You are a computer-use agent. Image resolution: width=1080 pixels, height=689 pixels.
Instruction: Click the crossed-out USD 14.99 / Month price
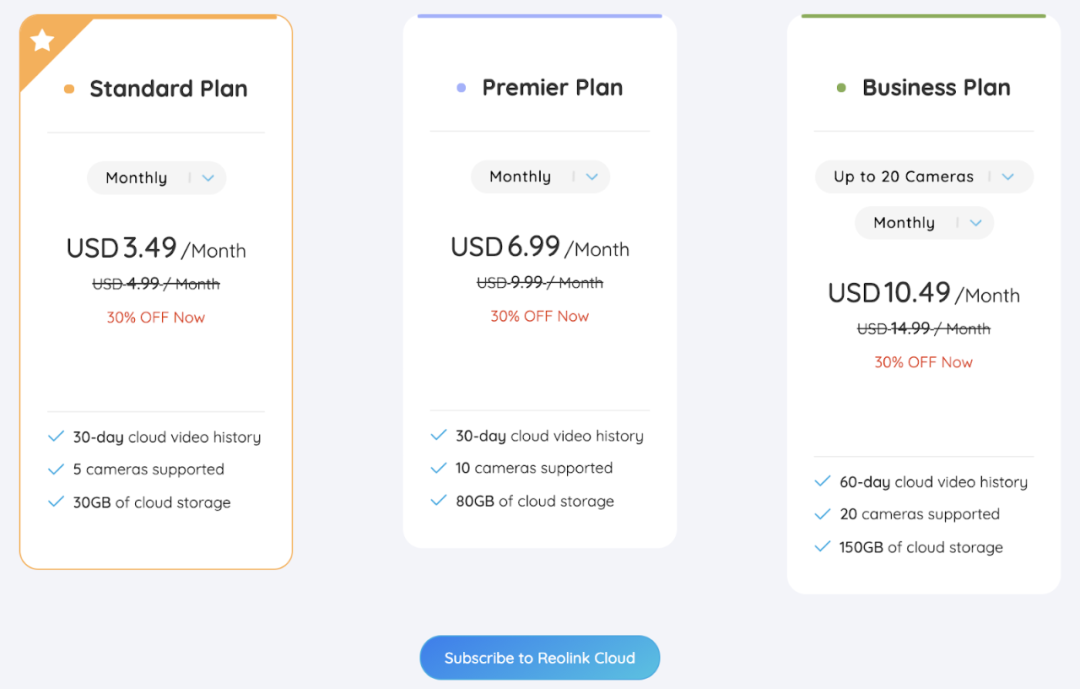point(923,329)
